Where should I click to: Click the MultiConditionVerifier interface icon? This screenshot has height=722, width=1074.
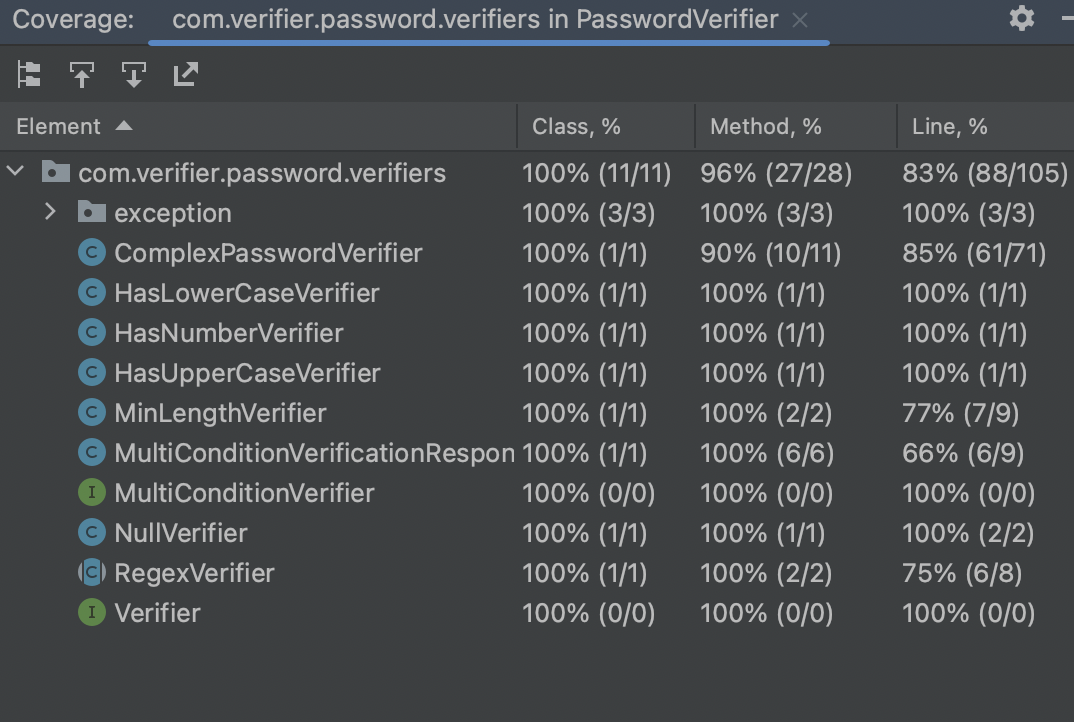click(92, 492)
